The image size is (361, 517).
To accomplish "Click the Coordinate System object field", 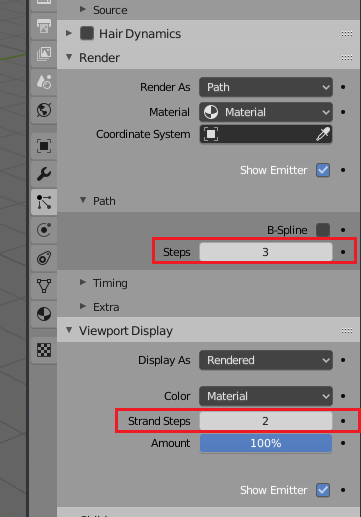I will tap(266, 134).
